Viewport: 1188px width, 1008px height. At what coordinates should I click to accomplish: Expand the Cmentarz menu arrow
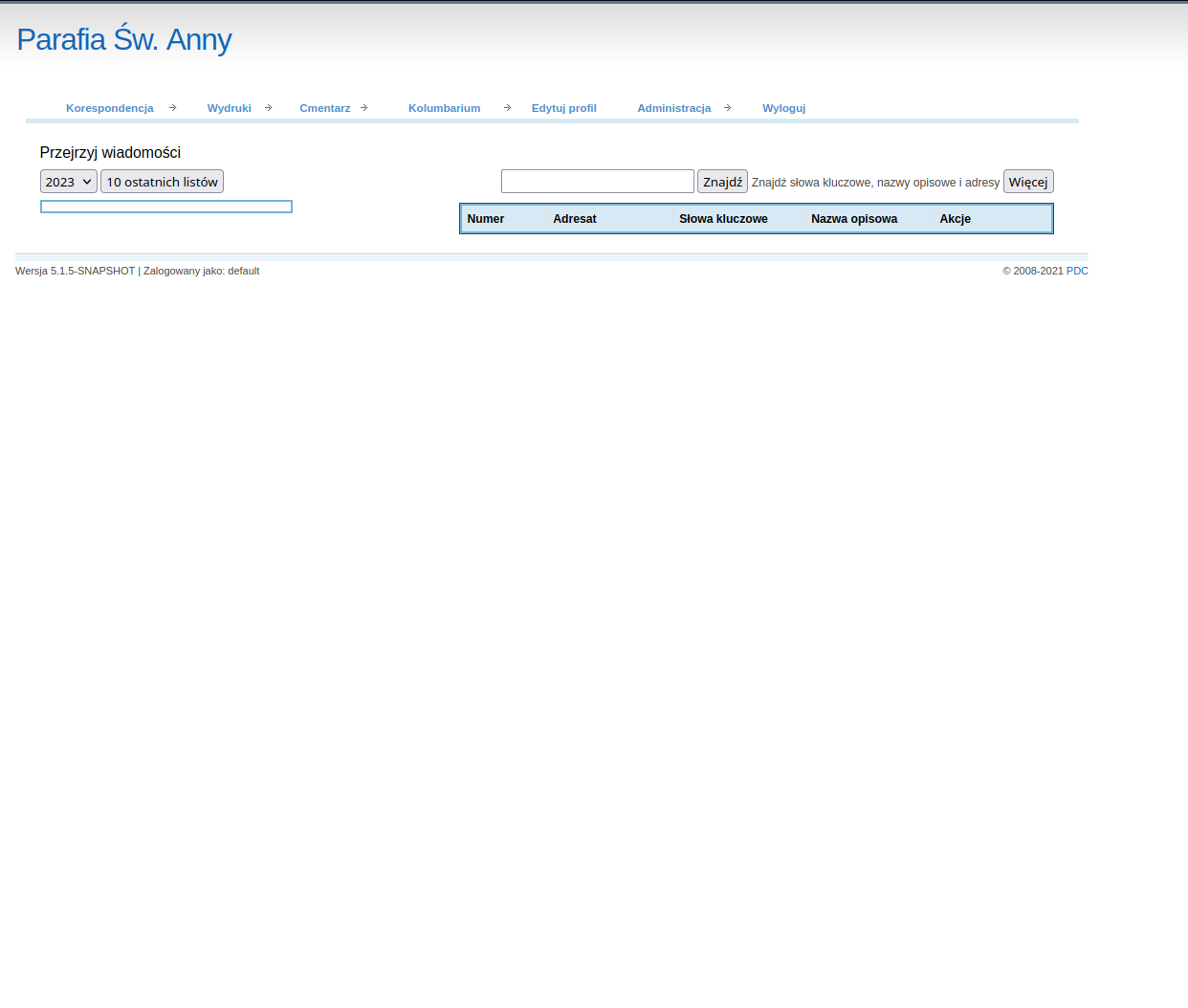(x=364, y=108)
